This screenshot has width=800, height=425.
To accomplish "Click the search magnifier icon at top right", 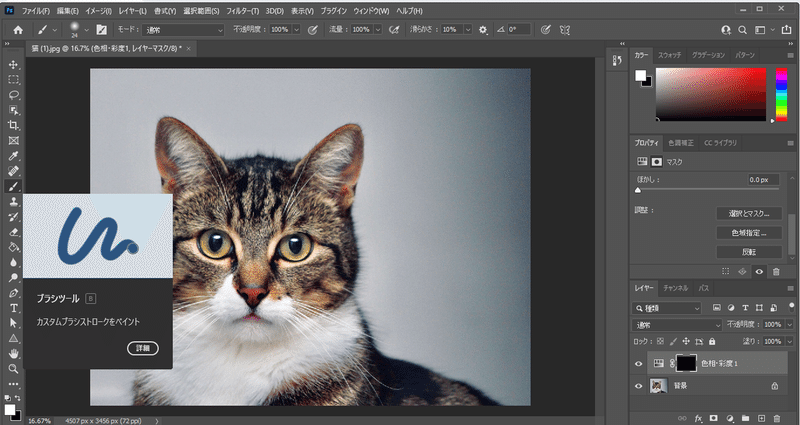I will pyautogui.click(x=742, y=30).
